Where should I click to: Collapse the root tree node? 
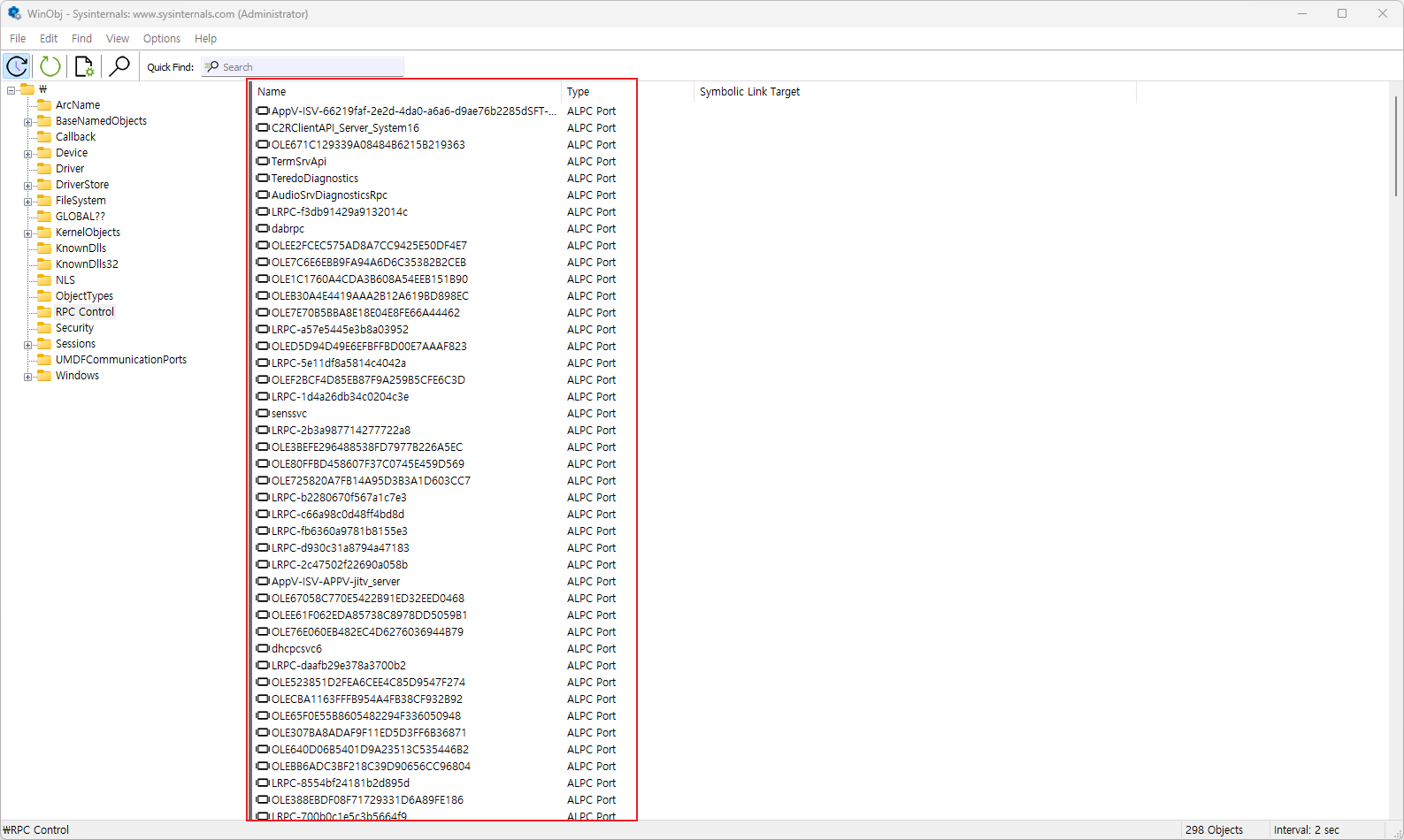pyautogui.click(x=11, y=90)
